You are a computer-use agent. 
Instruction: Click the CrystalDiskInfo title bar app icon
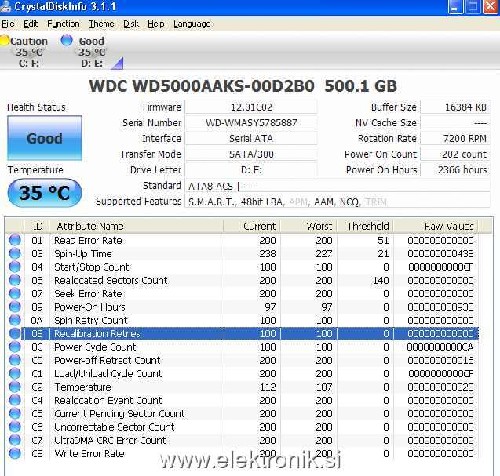(5, 7)
